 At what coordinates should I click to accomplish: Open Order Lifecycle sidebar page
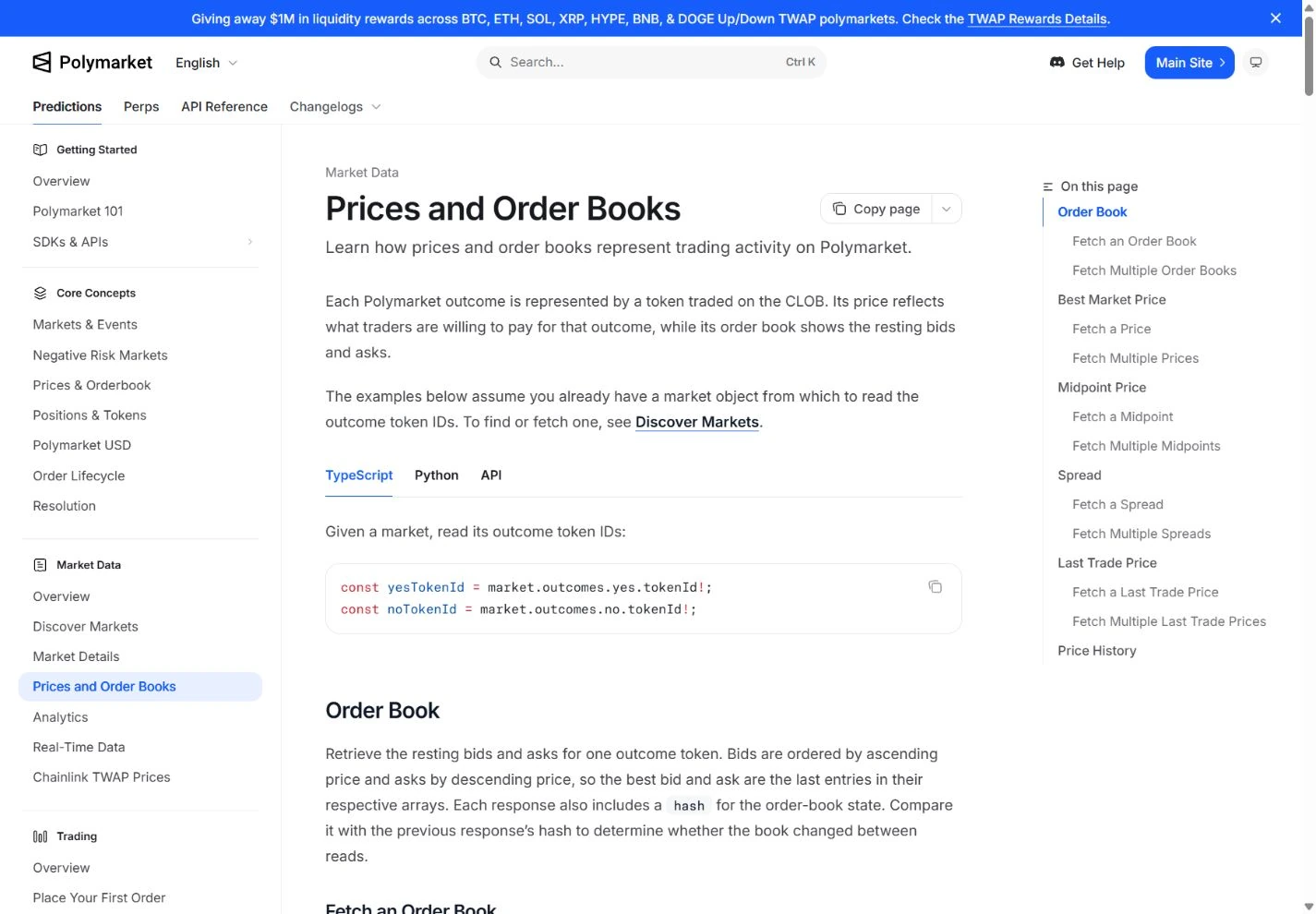tap(78, 475)
